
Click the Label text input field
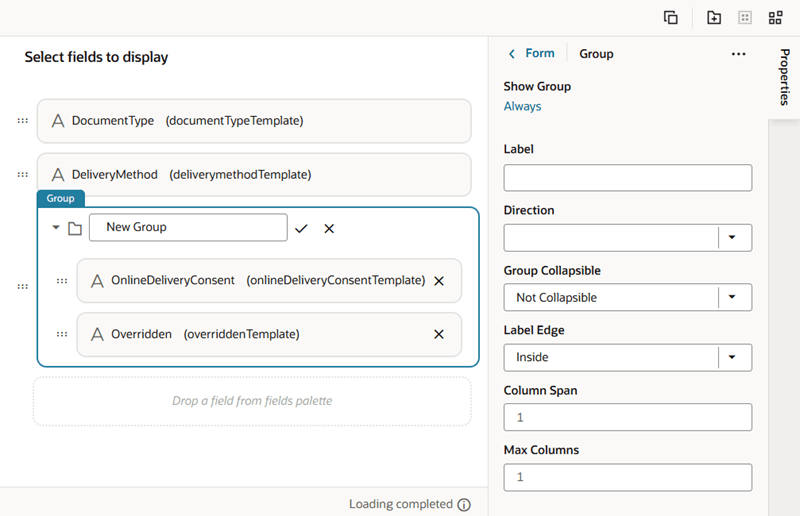point(627,178)
